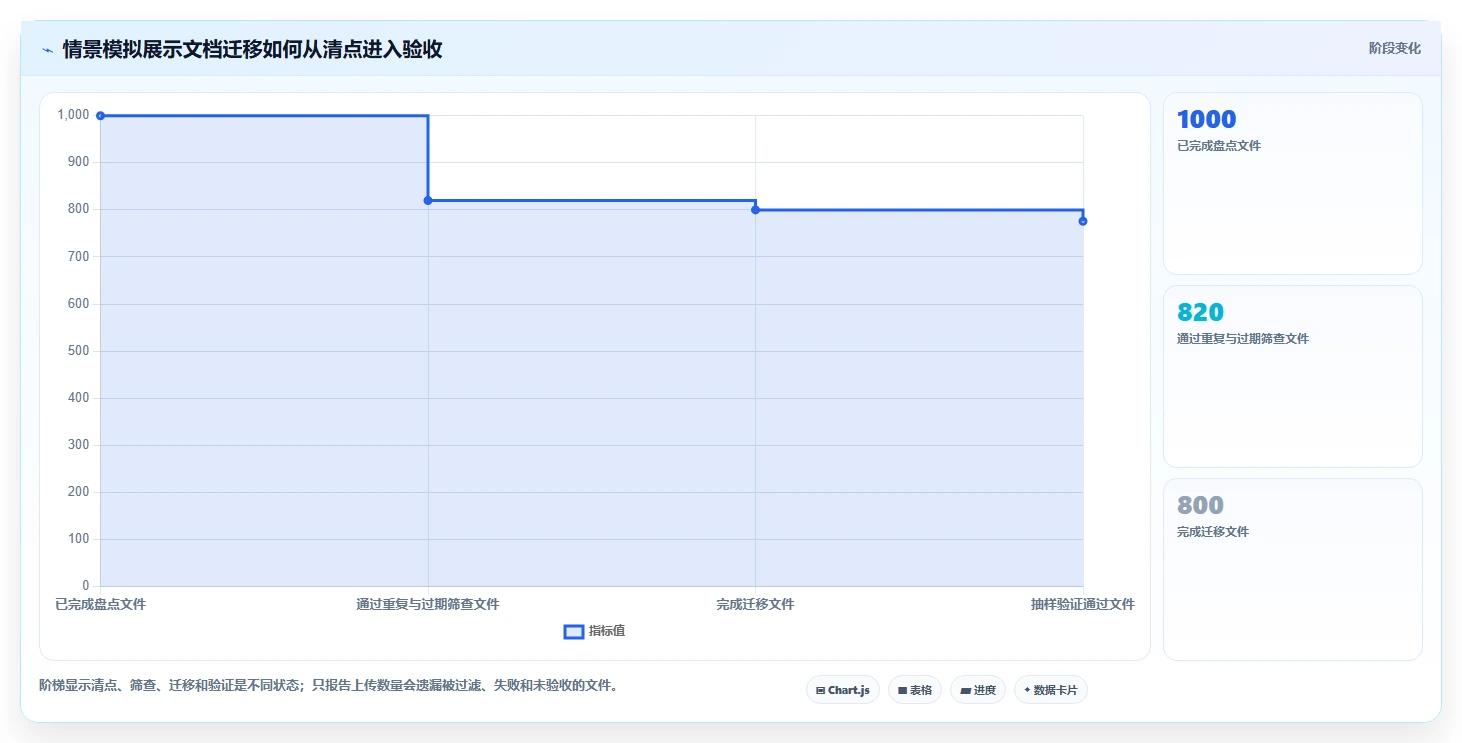Click the 表格 chip
Screen dimensions: 1462x743
point(915,690)
